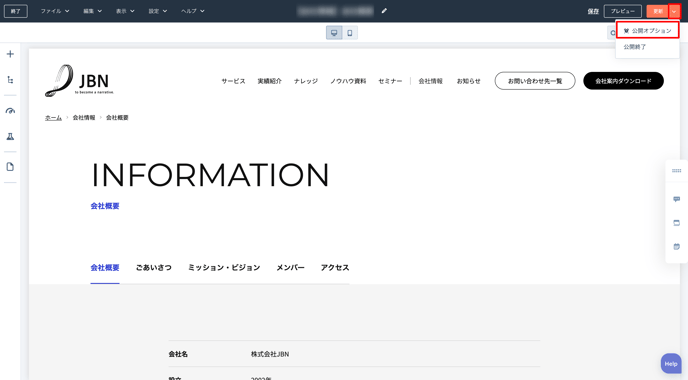
Task: Click the grid dots icon on right panel
Action: point(676,171)
